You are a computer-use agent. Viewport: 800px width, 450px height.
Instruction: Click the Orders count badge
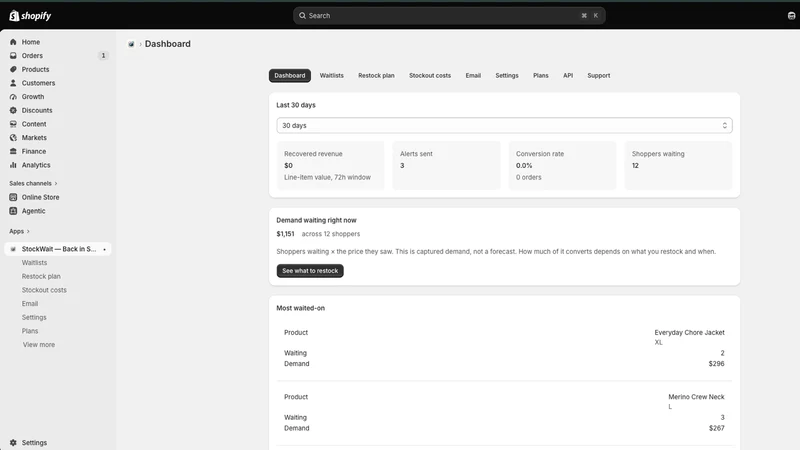tap(103, 56)
